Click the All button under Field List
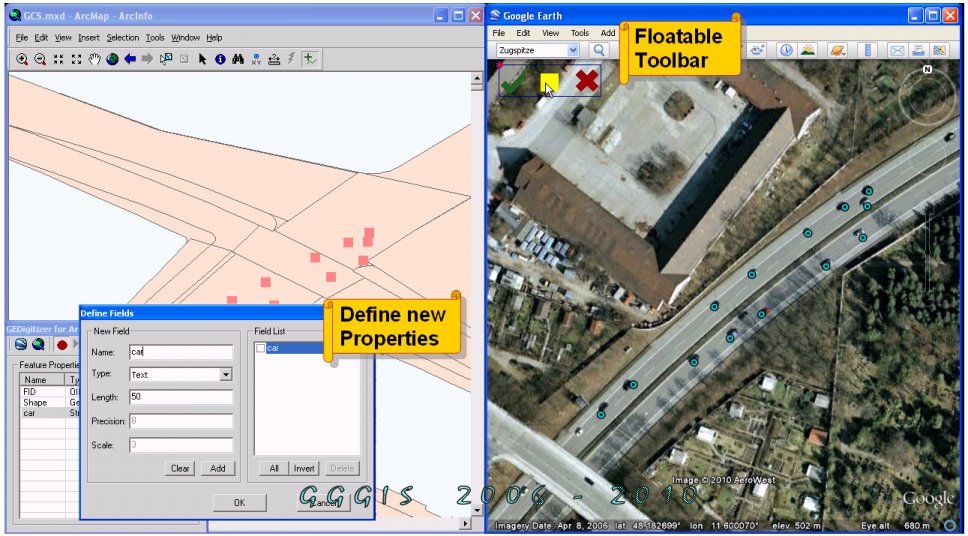Screen dimensions: 968x536 coord(274,468)
